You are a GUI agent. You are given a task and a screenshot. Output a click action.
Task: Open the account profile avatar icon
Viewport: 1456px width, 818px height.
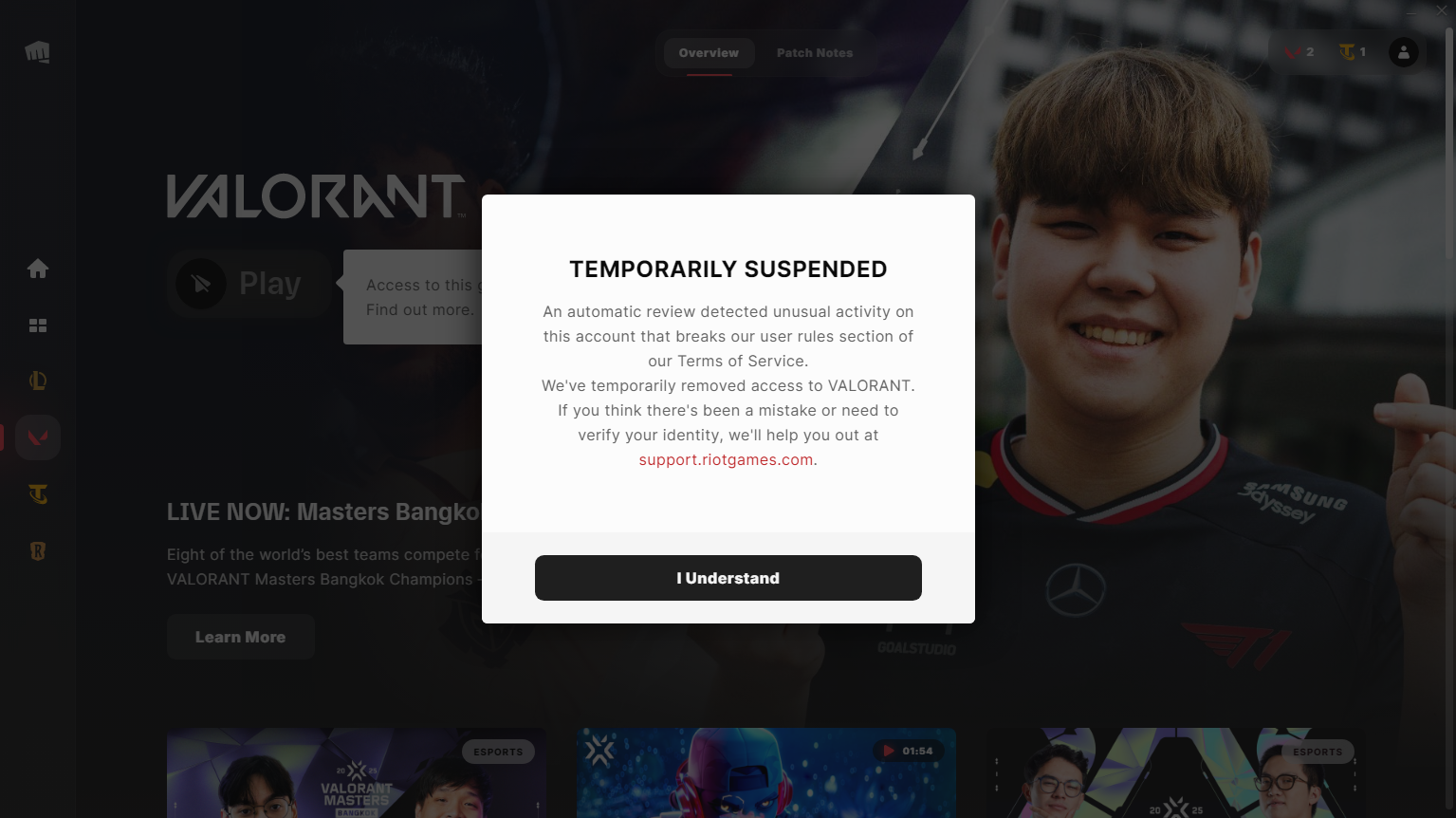coord(1404,52)
